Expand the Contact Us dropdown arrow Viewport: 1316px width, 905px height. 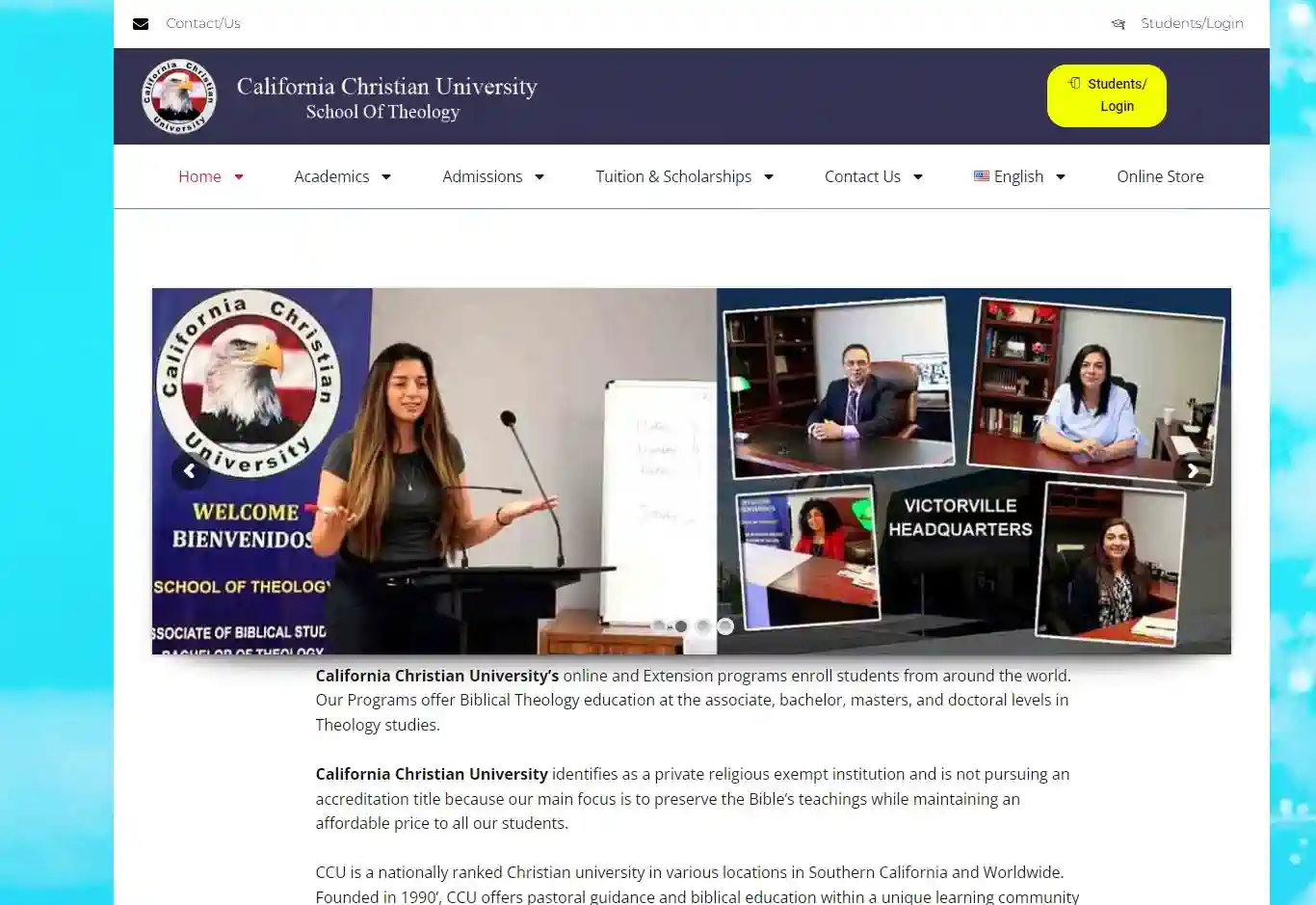pos(918,177)
